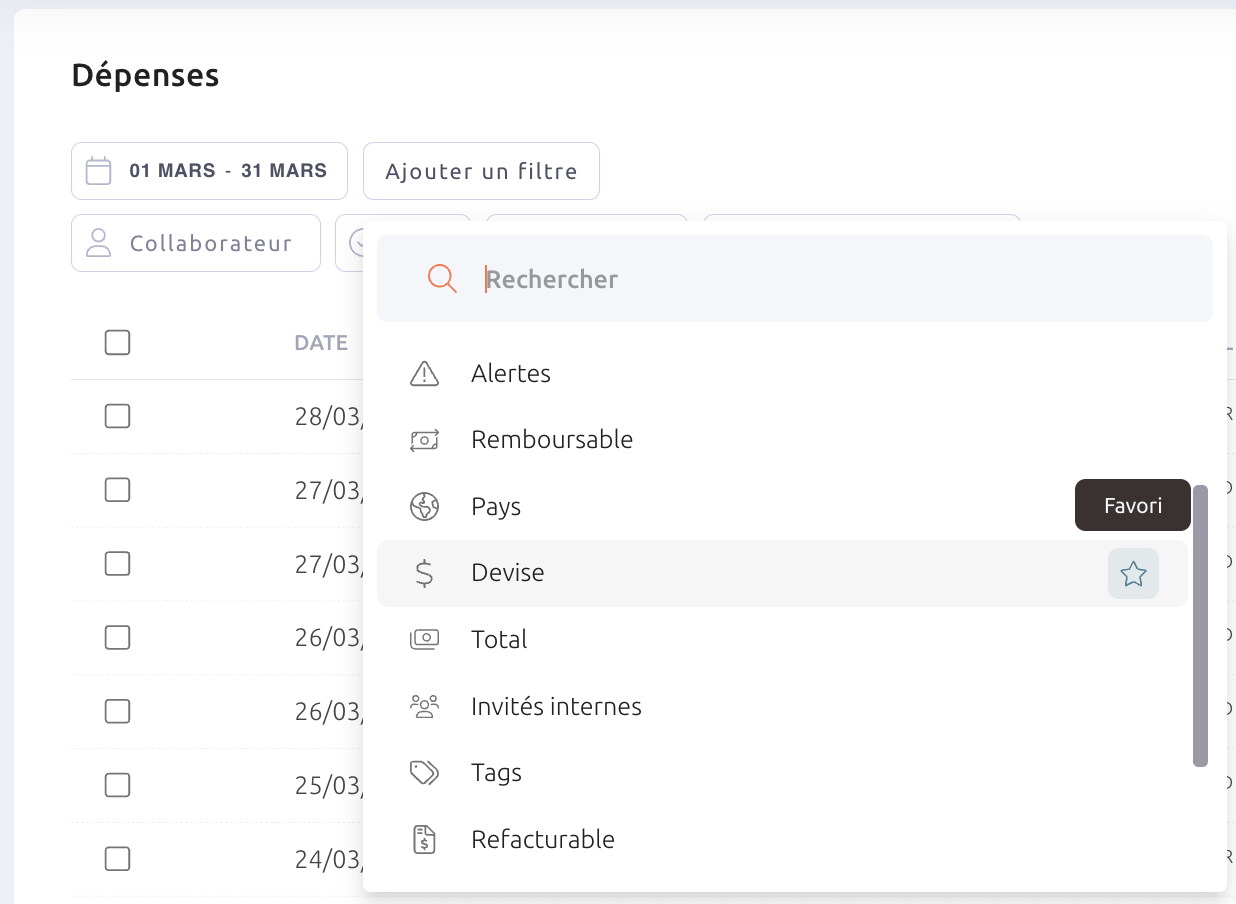The width and height of the screenshot is (1236, 904).
Task: Focus the Rechercher search field
Action: [x=795, y=279]
